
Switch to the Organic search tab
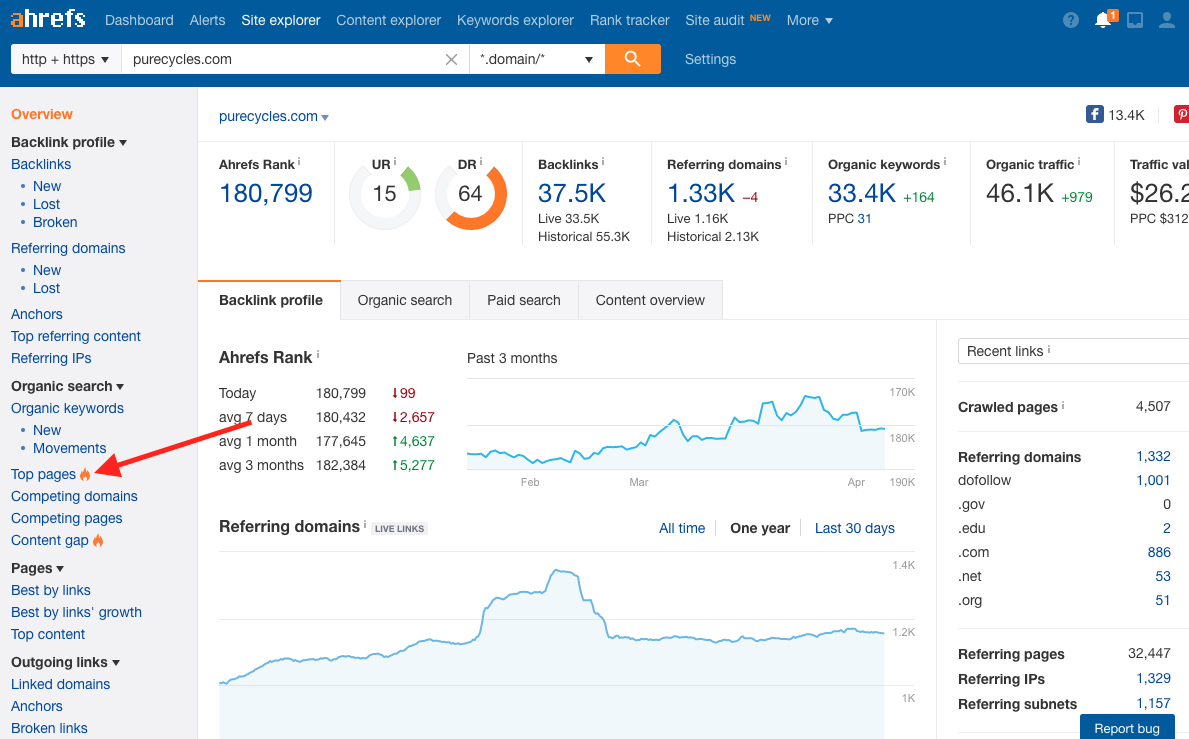click(405, 300)
